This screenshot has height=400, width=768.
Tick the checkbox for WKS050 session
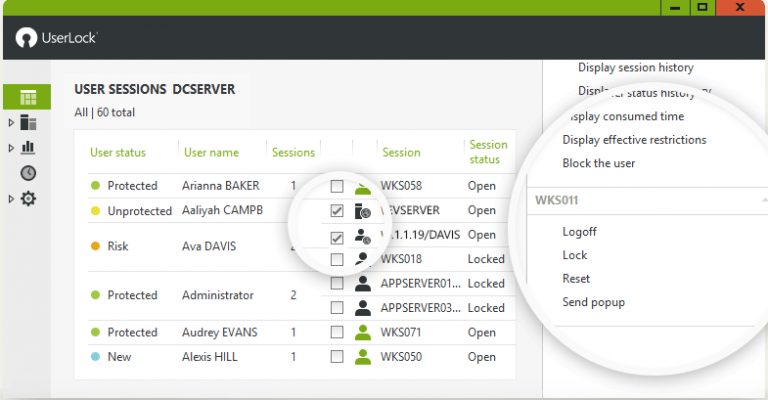click(337, 357)
